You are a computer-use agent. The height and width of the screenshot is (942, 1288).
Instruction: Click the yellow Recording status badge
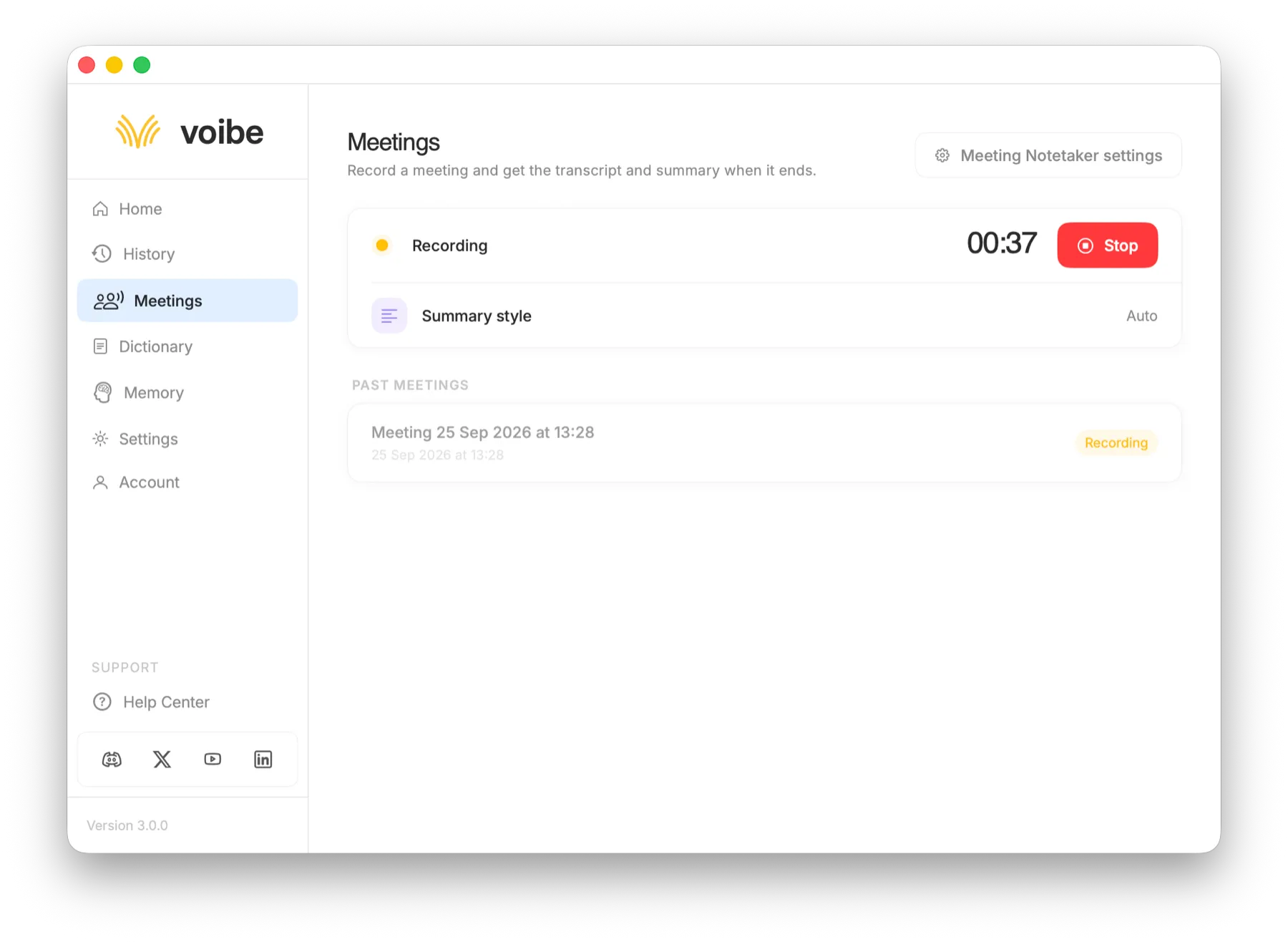[x=1116, y=442]
